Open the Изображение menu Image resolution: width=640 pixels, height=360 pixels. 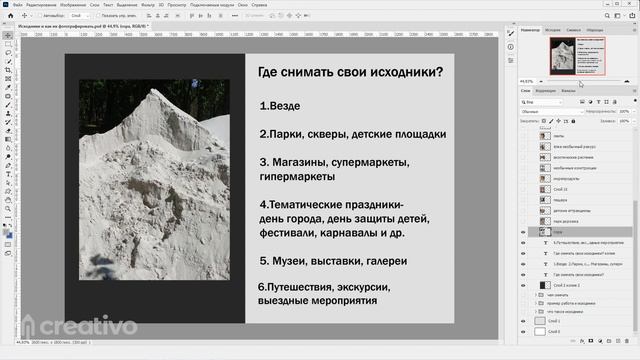click(x=73, y=5)
